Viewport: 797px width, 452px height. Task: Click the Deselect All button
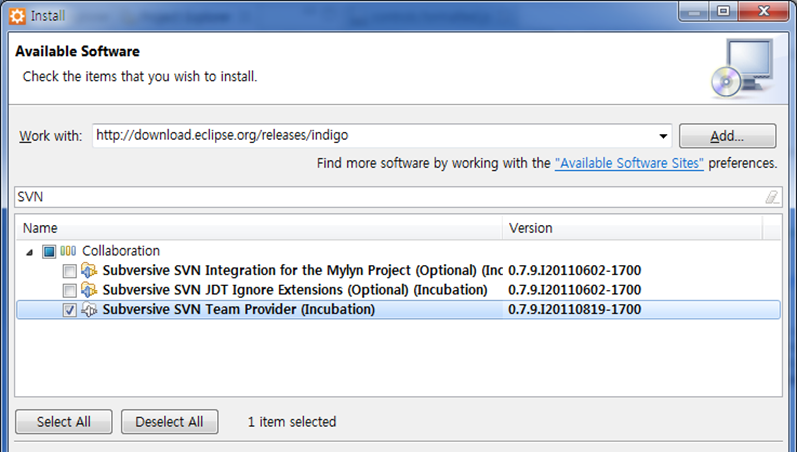[169, 421]
